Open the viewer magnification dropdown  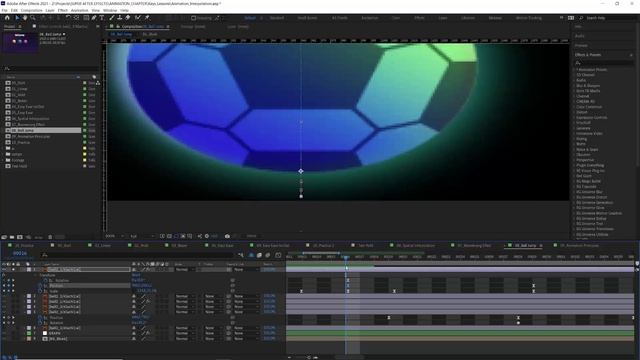coord(115,236)
